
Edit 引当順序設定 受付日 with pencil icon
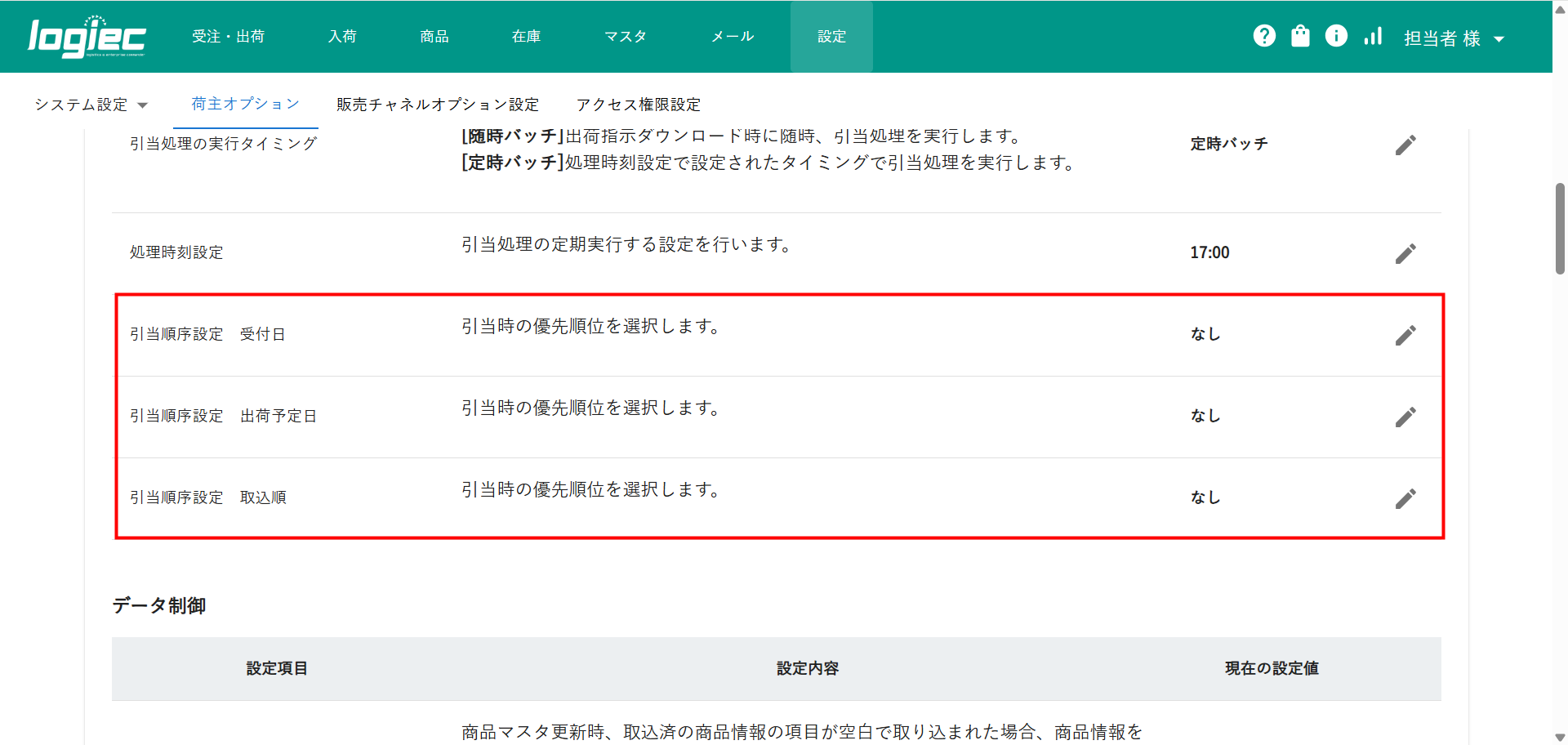pos(1405,335)
